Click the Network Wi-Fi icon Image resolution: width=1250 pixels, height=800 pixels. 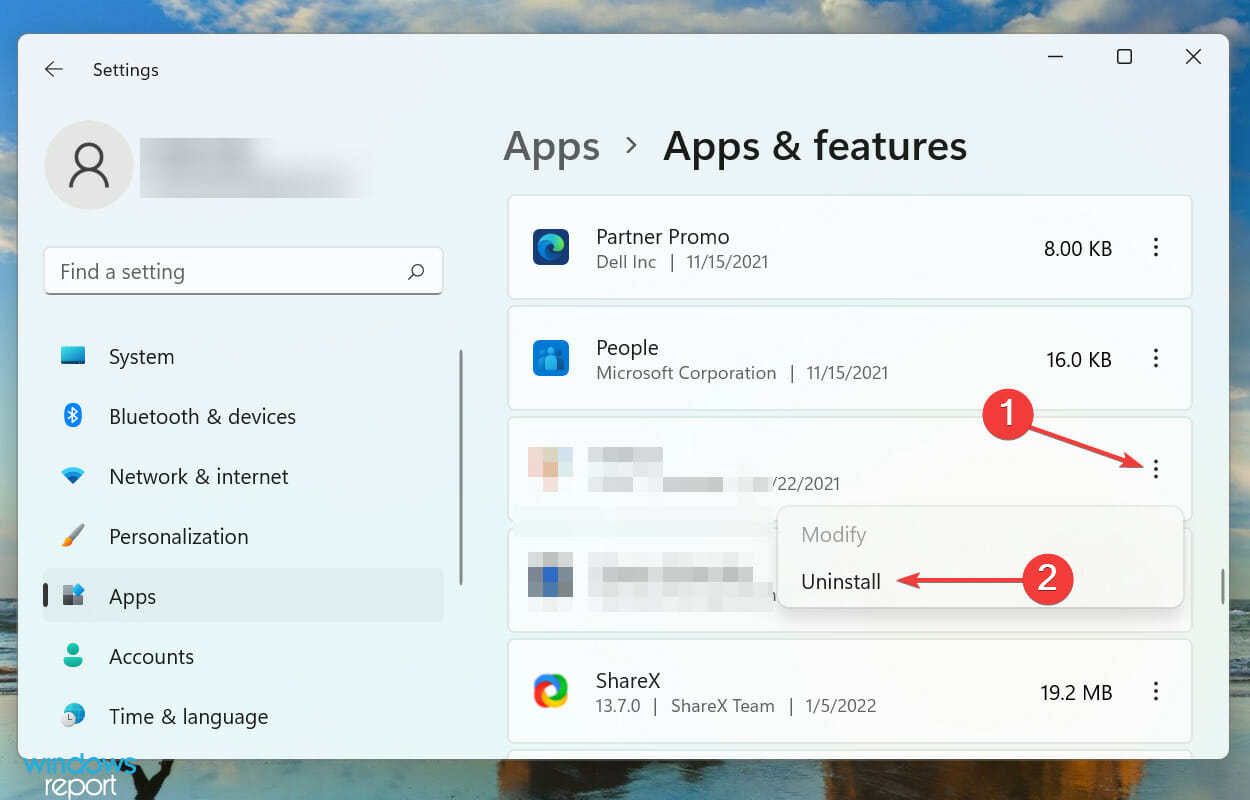pyautogui.click(x=73, y=476)
